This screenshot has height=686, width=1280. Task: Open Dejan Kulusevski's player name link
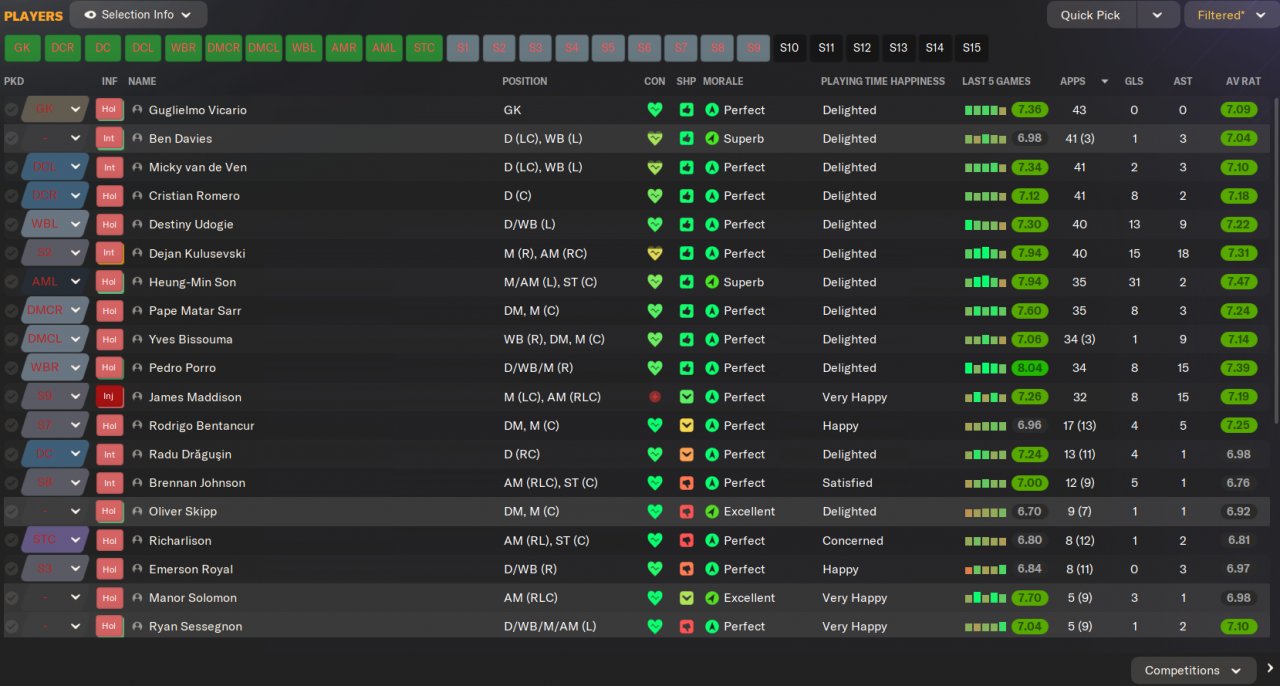(x=197, y=253)
